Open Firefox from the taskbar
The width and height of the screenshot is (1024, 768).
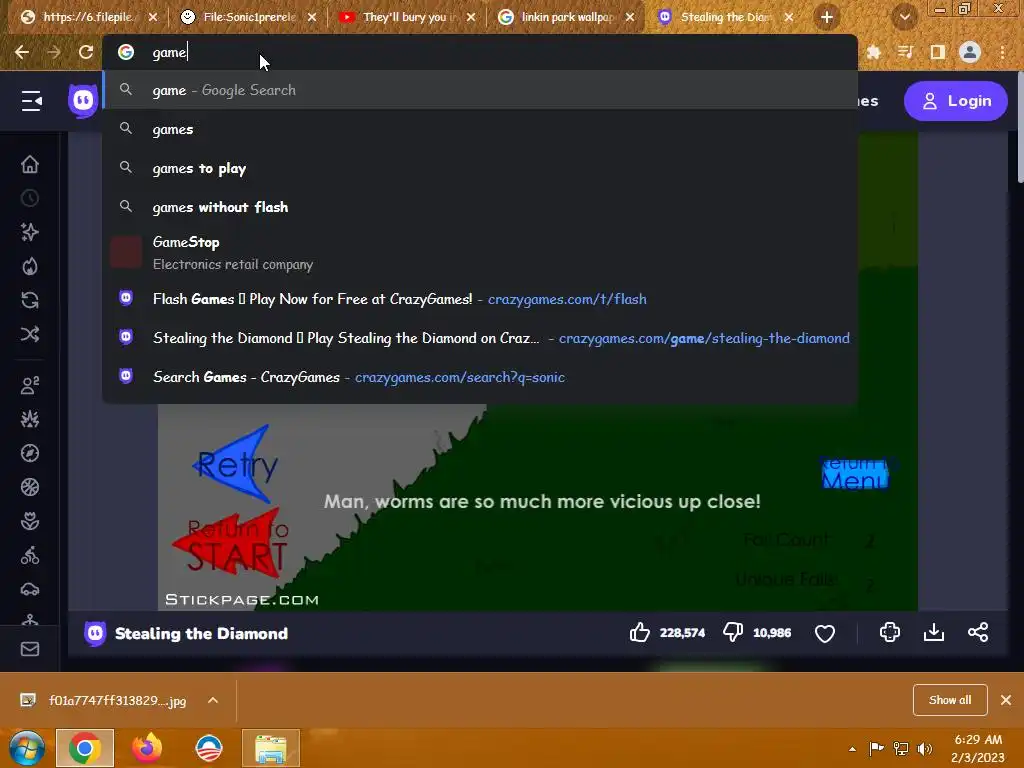(147, 748)
